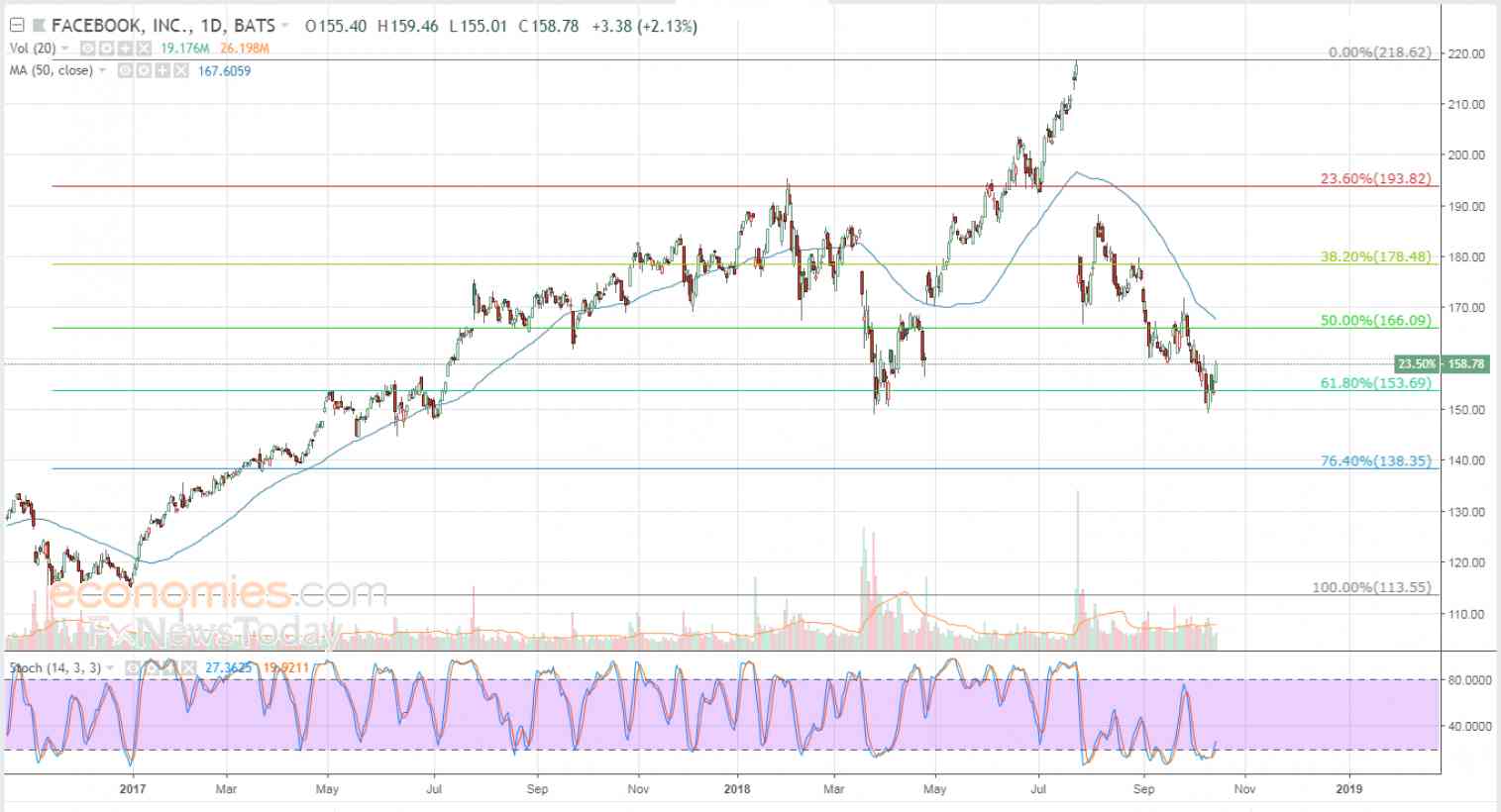This screenshot has height=812, width=1501.
Task: Click the 61.80%(153.69) Fibonacci level label
Action: pos(1376,382)
